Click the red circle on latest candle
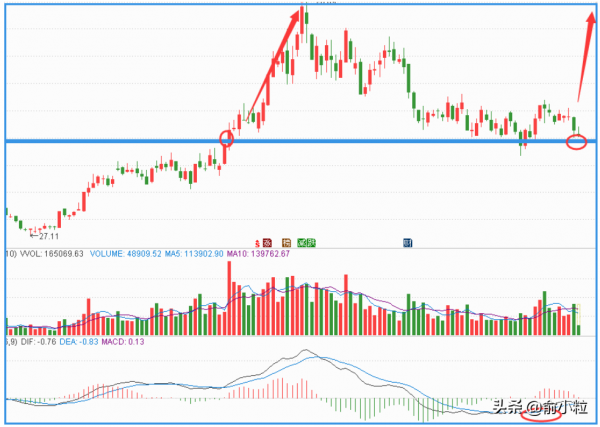Screen dimensions: 600x427 click(576, 141)
